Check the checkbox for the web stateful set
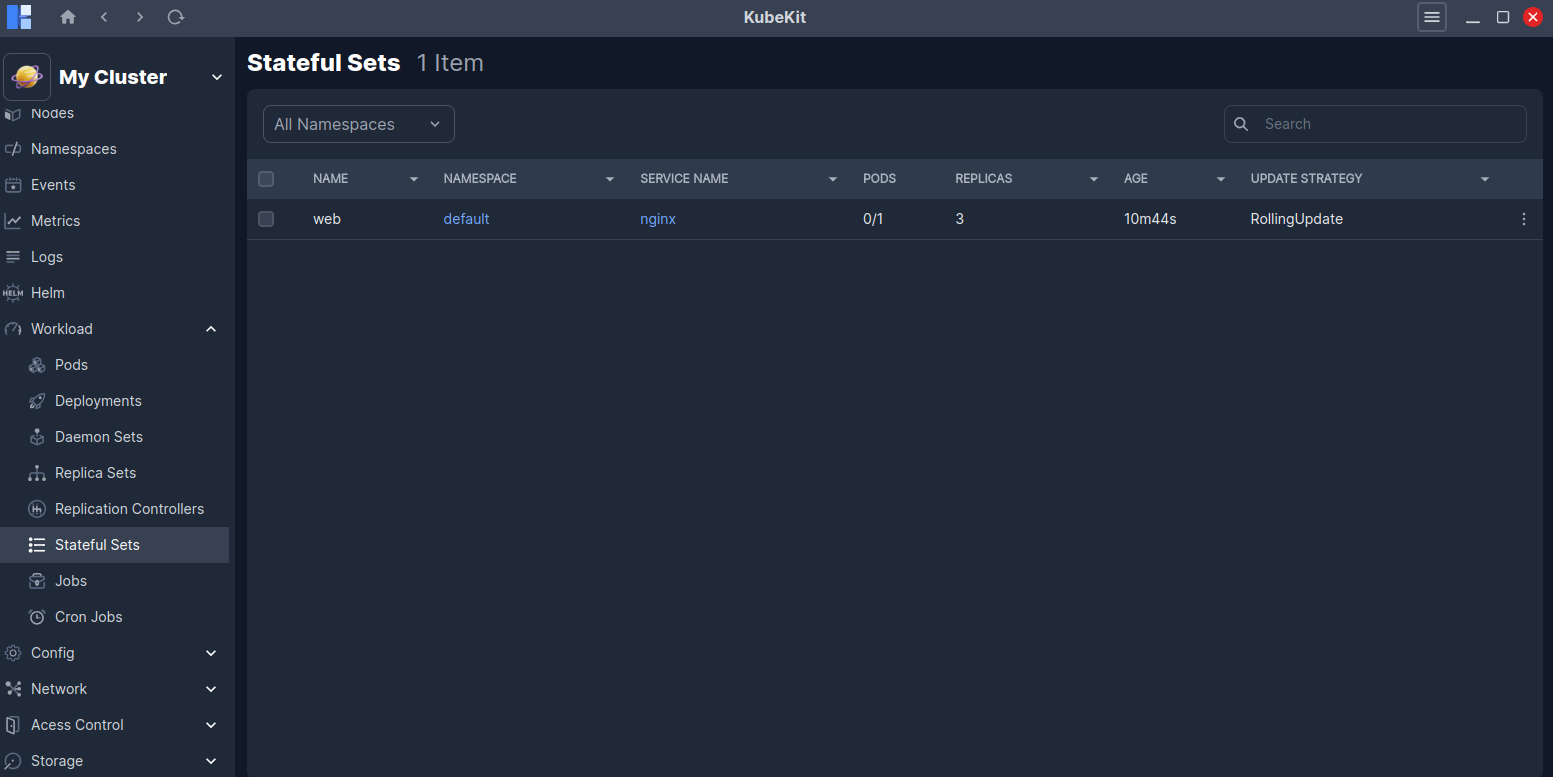 (266, 219)
